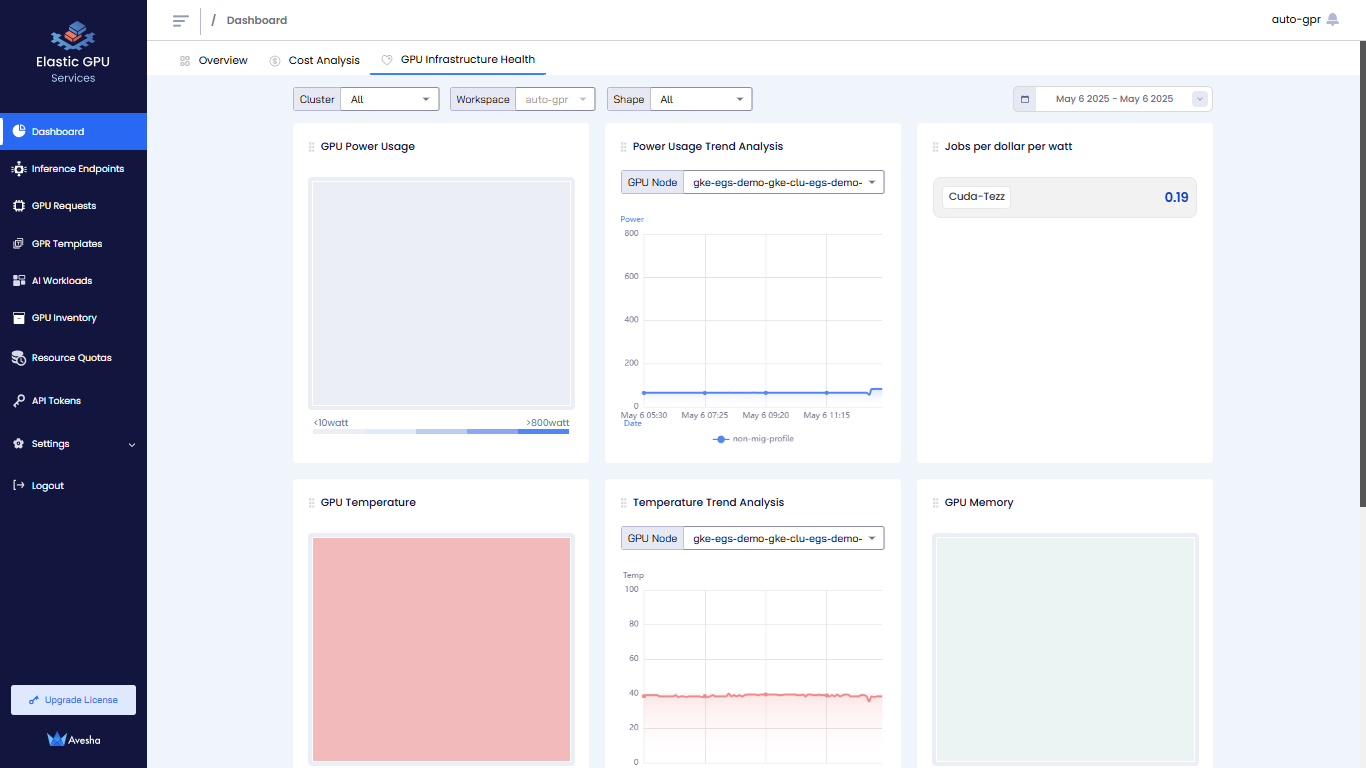Click the >800watt scale label
Screen dimensions: 1366x768
point(547,423)
